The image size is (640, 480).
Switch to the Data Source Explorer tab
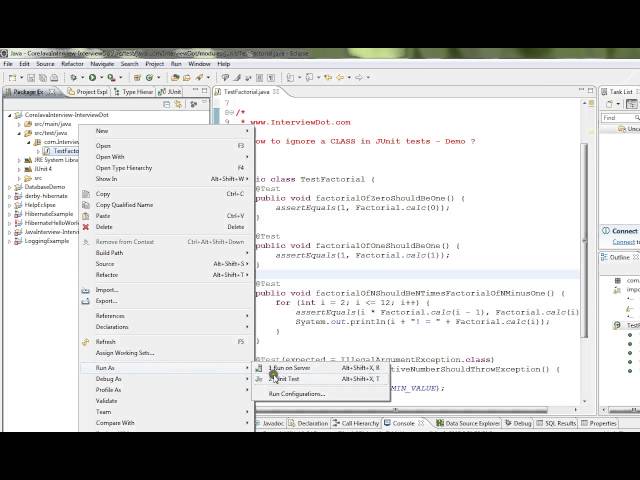tap(468, 424)
